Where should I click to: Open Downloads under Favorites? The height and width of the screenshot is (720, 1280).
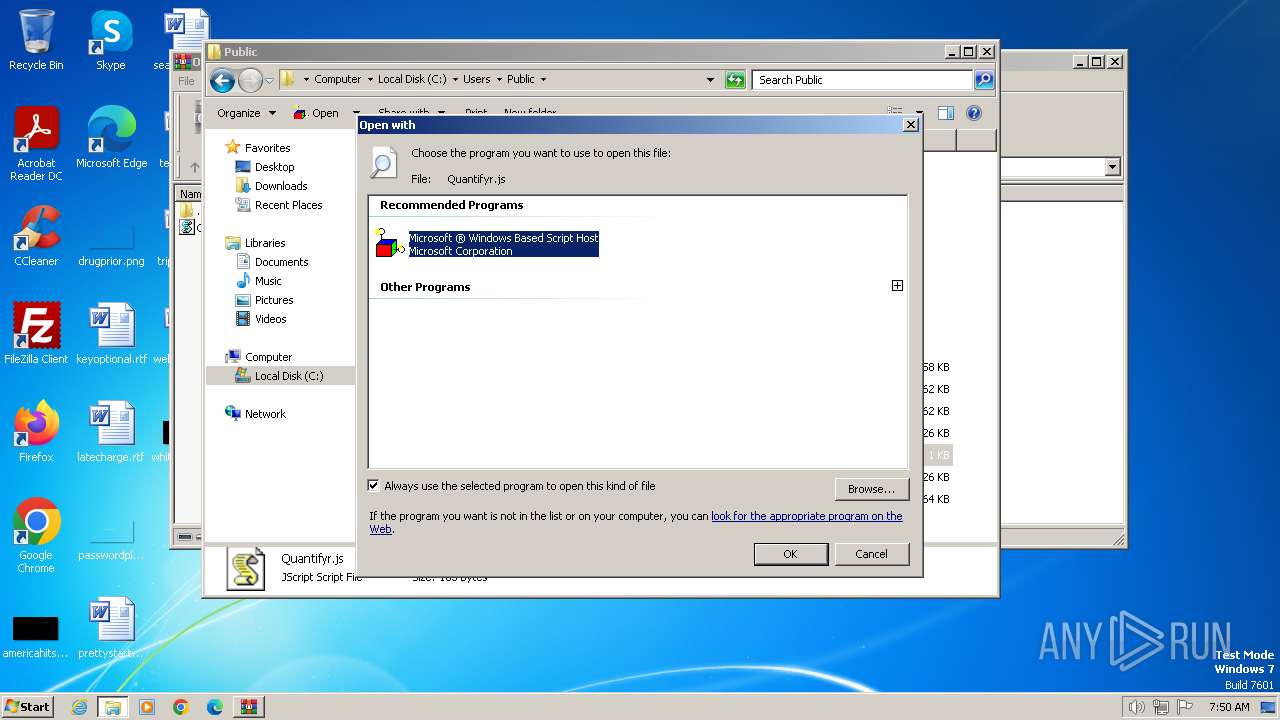281,186
